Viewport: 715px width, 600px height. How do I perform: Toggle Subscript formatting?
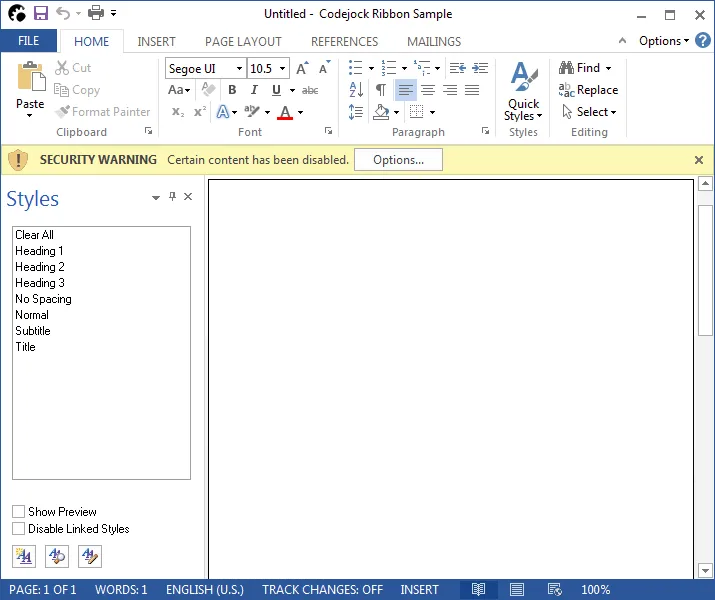pyautogui.click(x=178, y=112)
